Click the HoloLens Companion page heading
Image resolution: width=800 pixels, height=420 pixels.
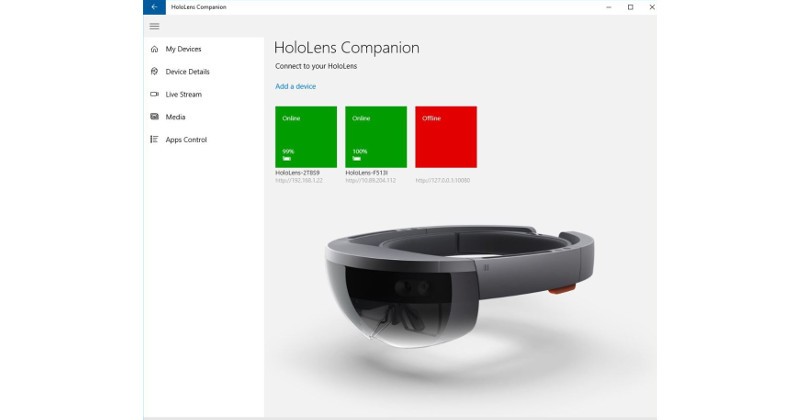[347, 47]
